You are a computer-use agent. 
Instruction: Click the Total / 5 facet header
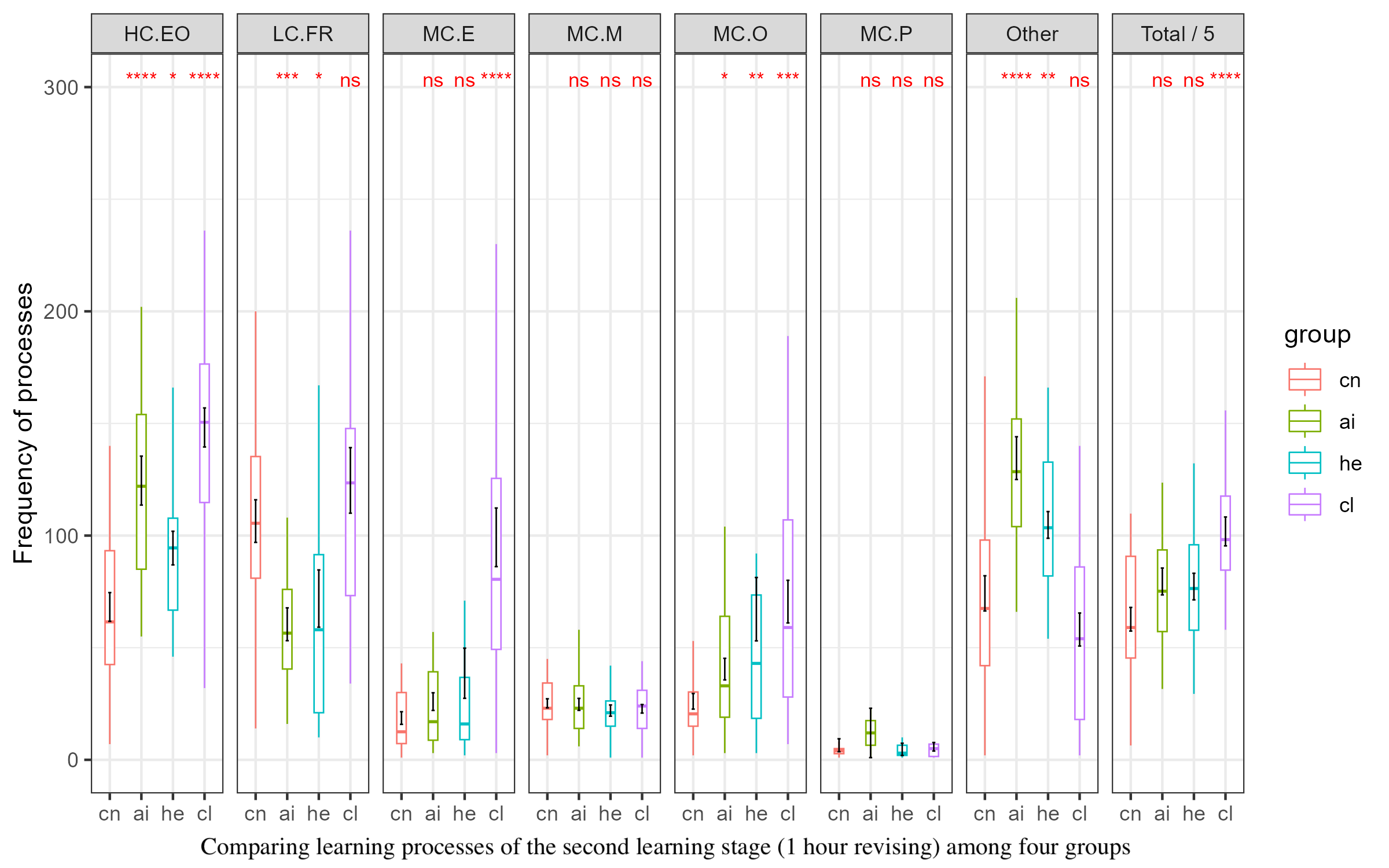point(1178,34)
